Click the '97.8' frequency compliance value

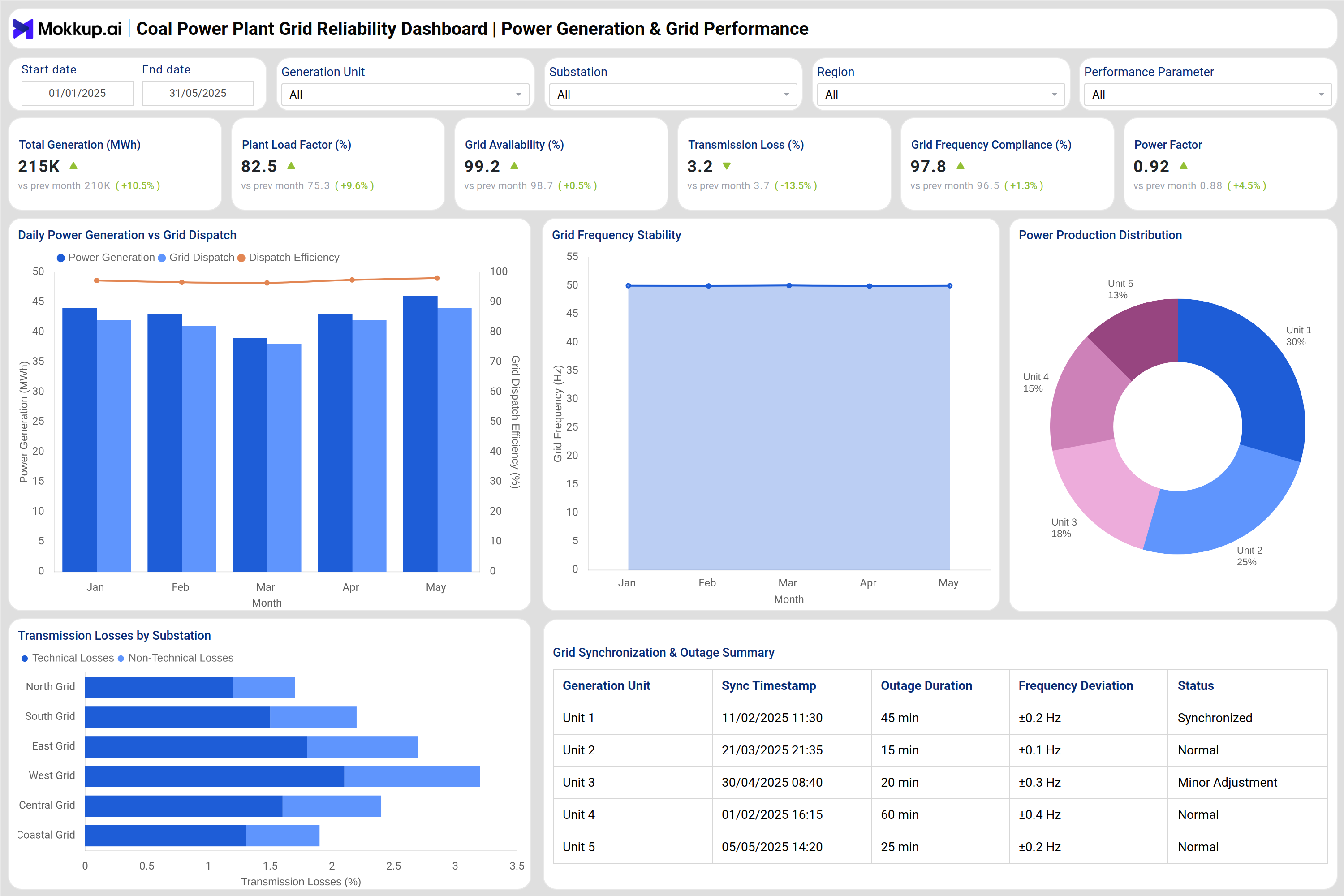tap(928, 166)
